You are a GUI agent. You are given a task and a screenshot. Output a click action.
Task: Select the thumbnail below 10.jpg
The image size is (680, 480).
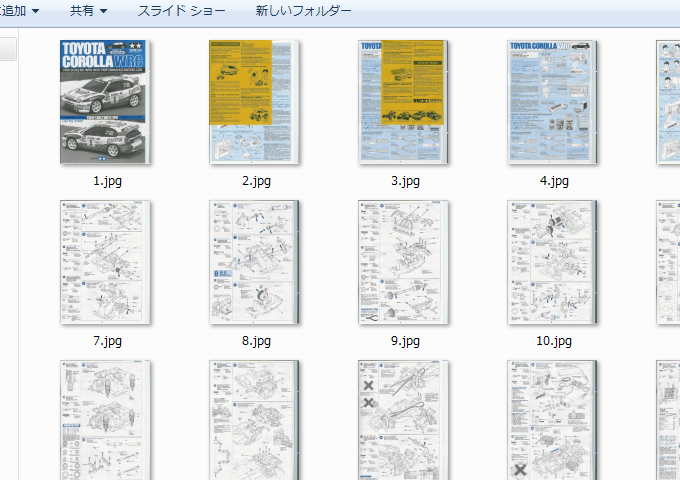[x=552, y=420]
